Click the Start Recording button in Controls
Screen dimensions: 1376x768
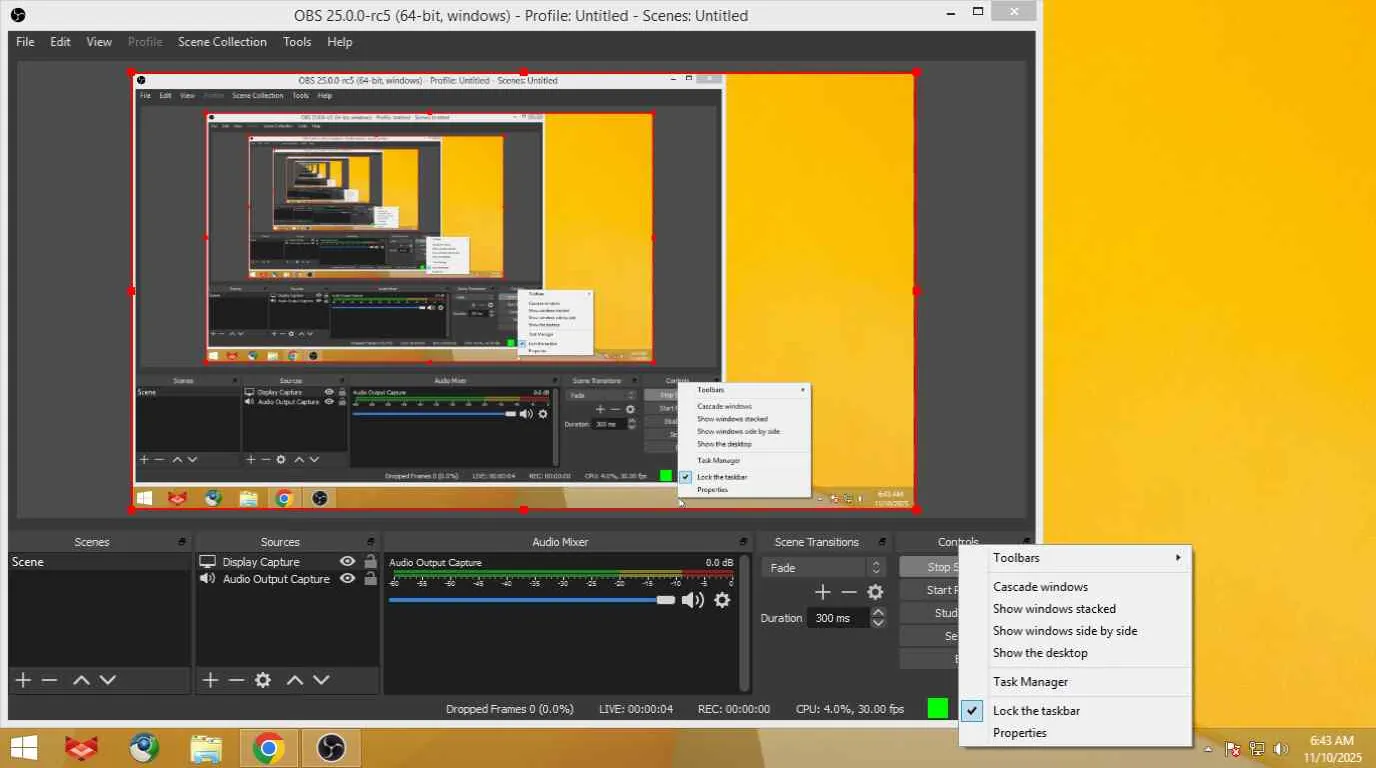(929, 590)
